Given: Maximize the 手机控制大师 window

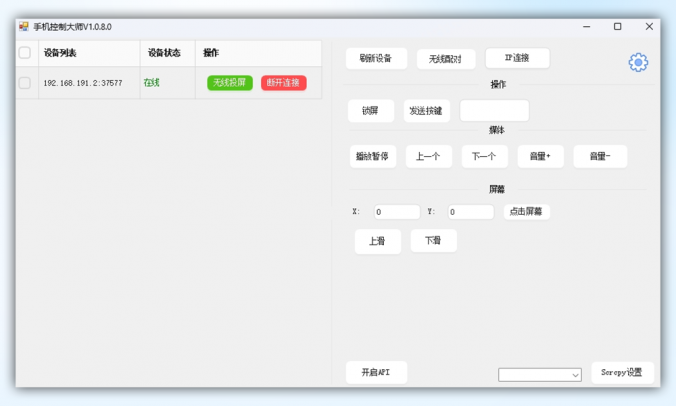Looking at the screenshot, I should [x=618, y=27].
